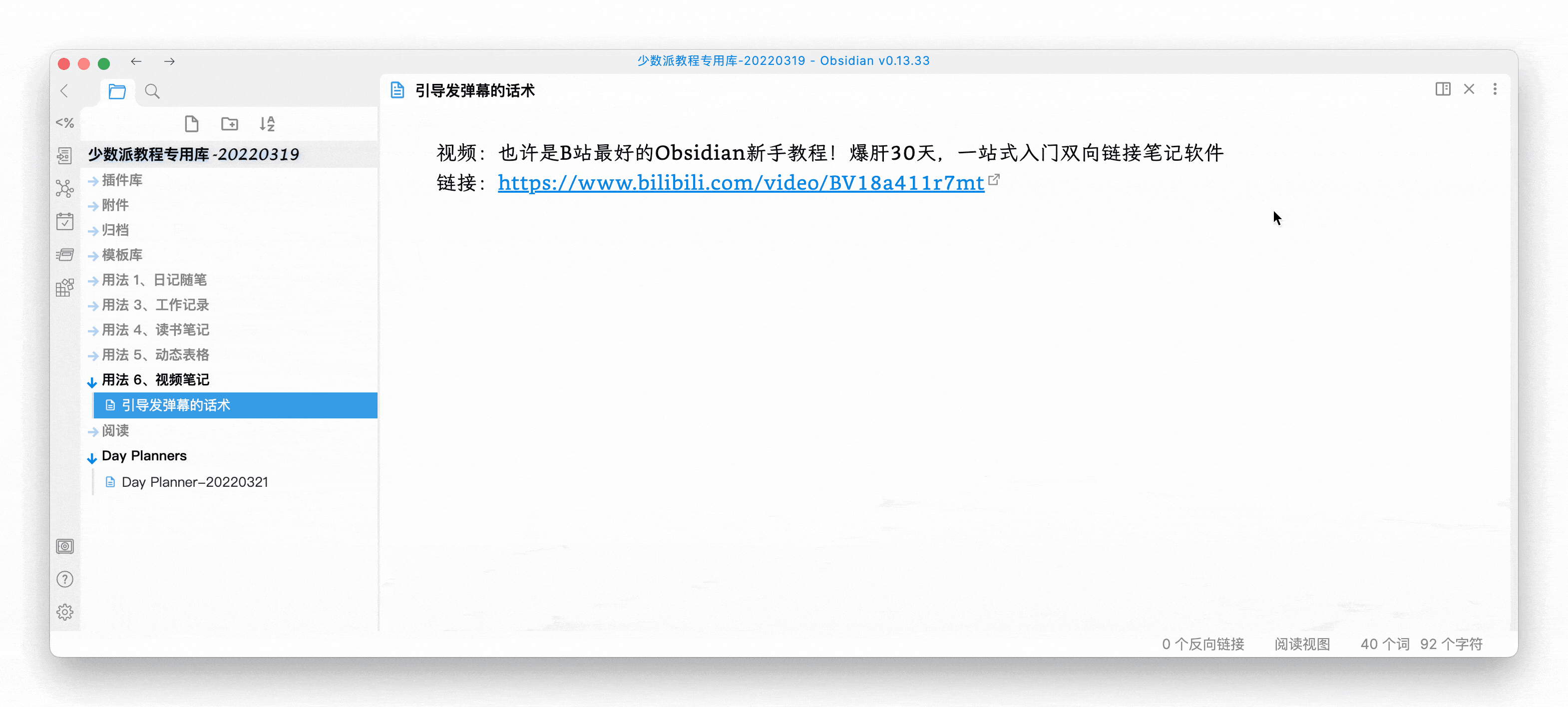Open the bilibili video link
The width and height of the screenshot is (1568, 707).
pos(740,183)
